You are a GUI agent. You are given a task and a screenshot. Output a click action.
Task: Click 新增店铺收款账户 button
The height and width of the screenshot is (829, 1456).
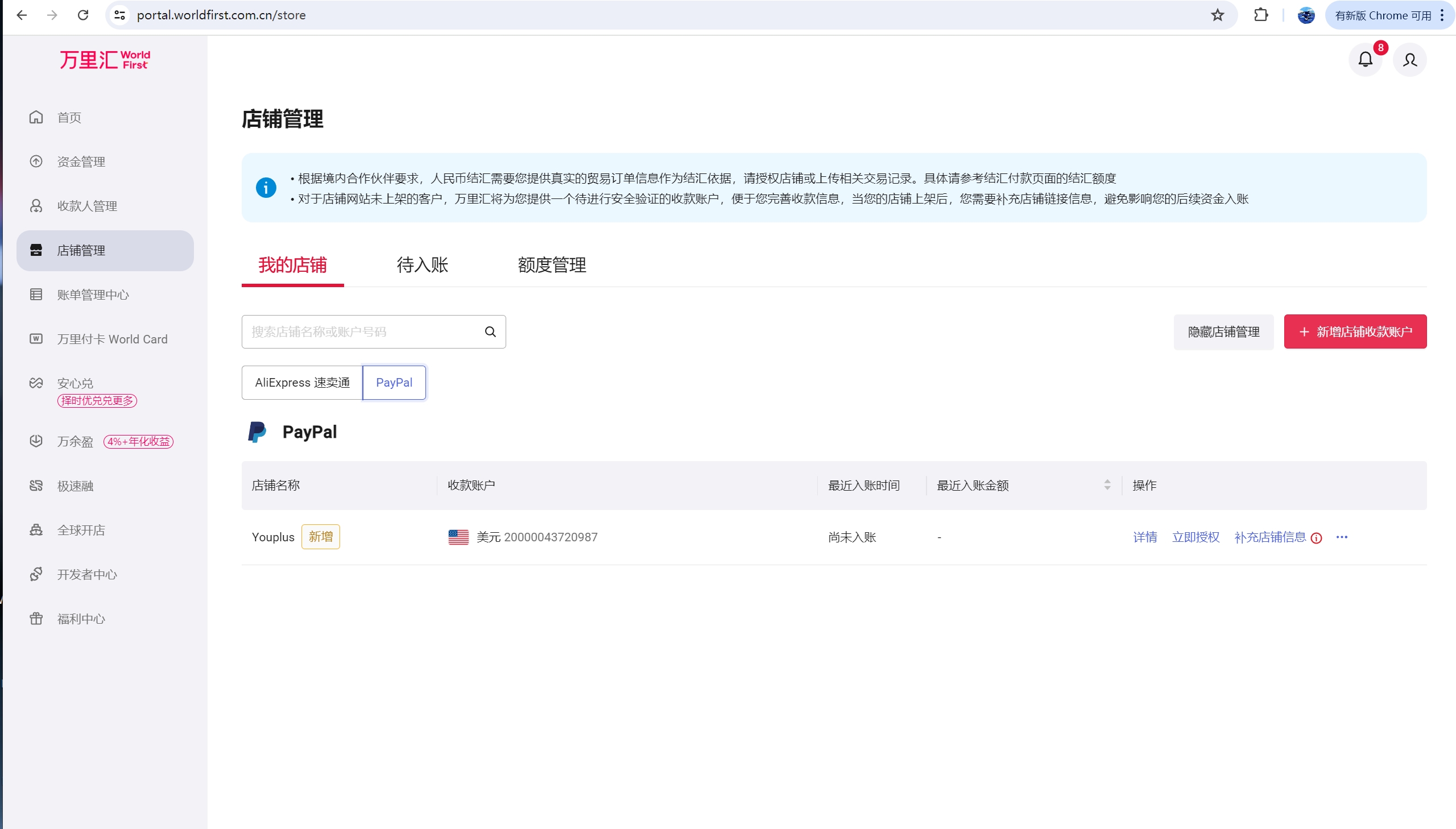1355,332
